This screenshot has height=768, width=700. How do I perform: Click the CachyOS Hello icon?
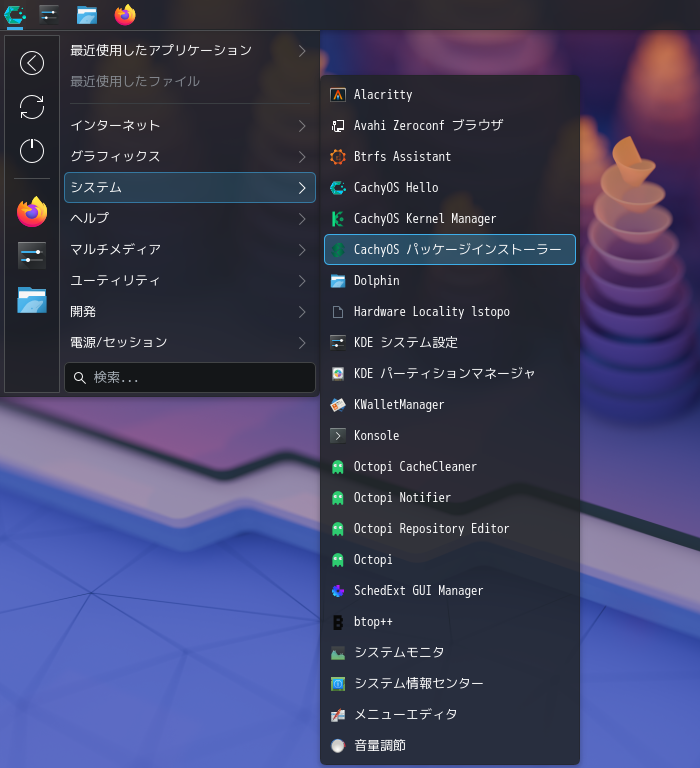coord(338,188)
